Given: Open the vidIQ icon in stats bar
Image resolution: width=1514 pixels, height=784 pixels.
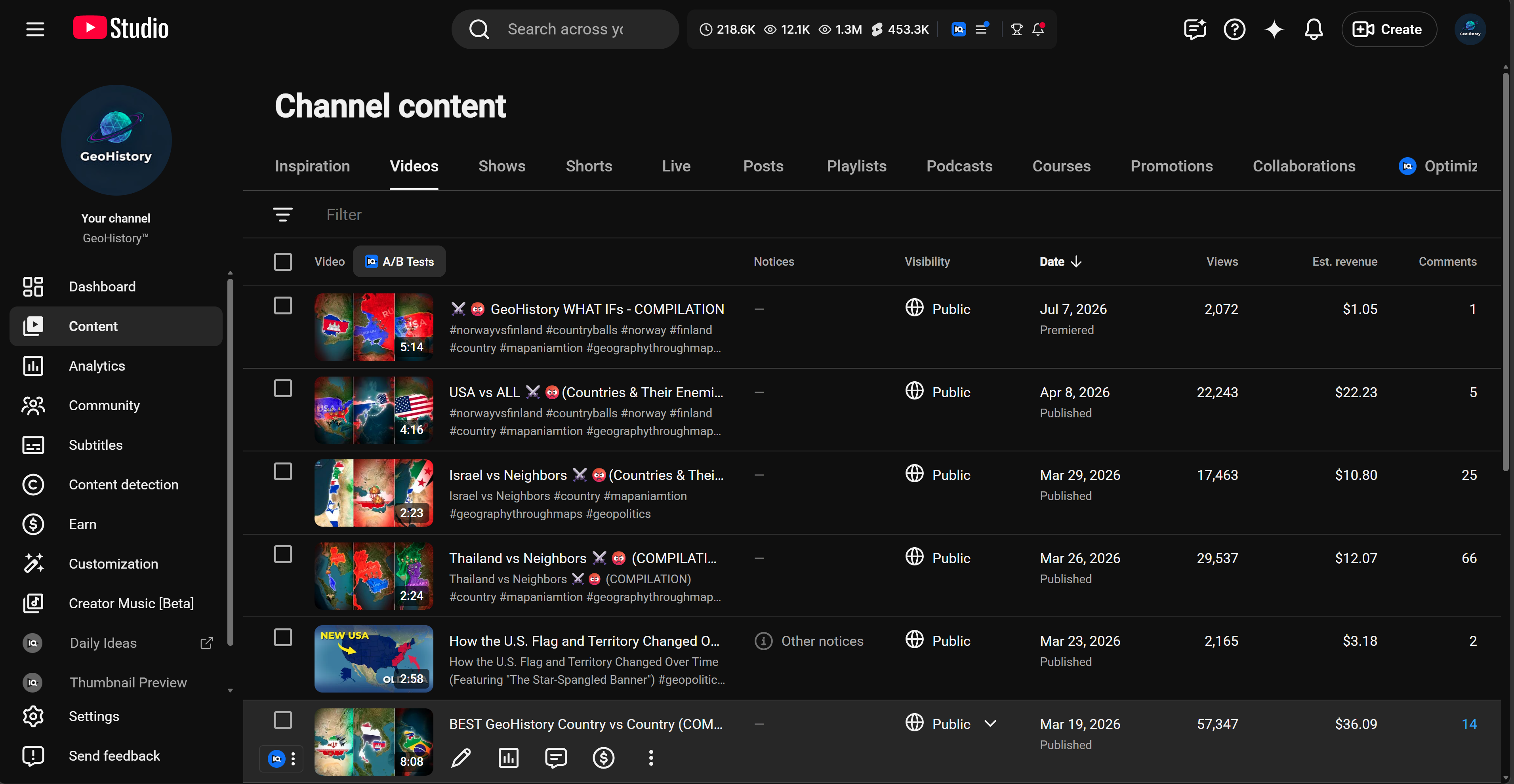Looking at the screenshot, I should coord(959,29).
